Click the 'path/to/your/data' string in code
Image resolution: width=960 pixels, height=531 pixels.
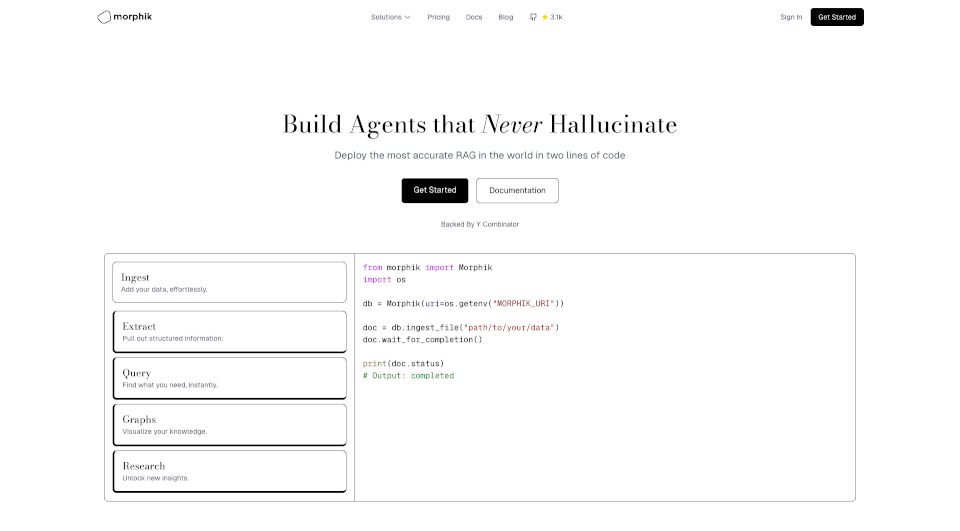click(509, 327)
